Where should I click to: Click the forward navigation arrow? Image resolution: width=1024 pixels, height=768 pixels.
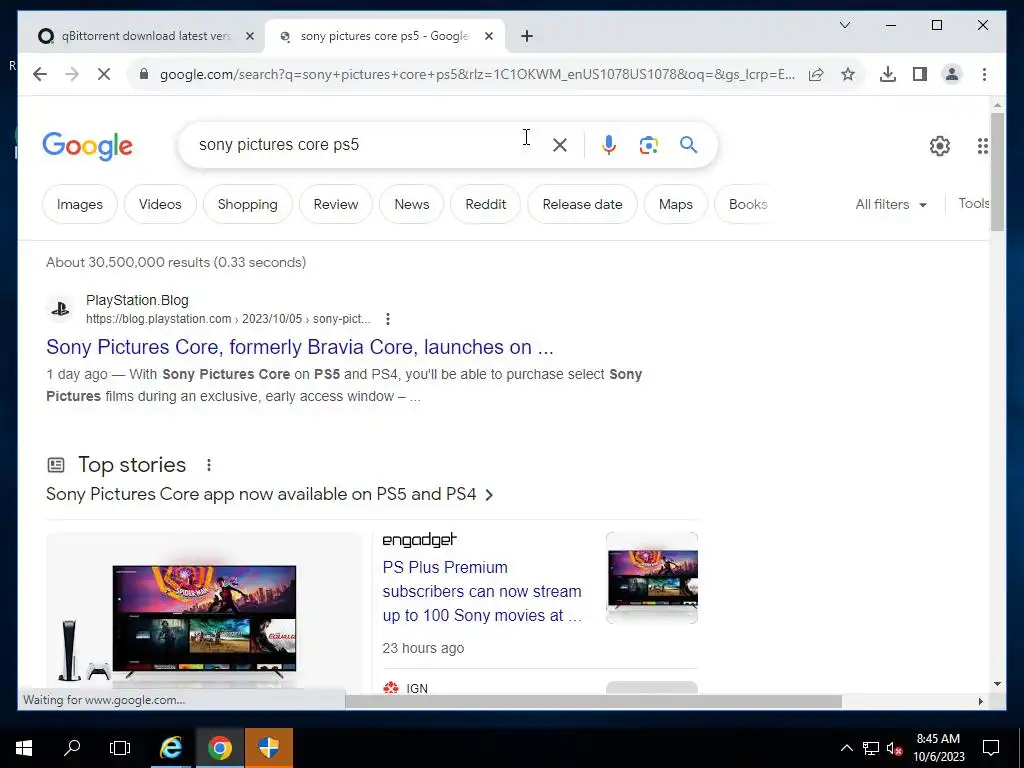click(72, 74)
